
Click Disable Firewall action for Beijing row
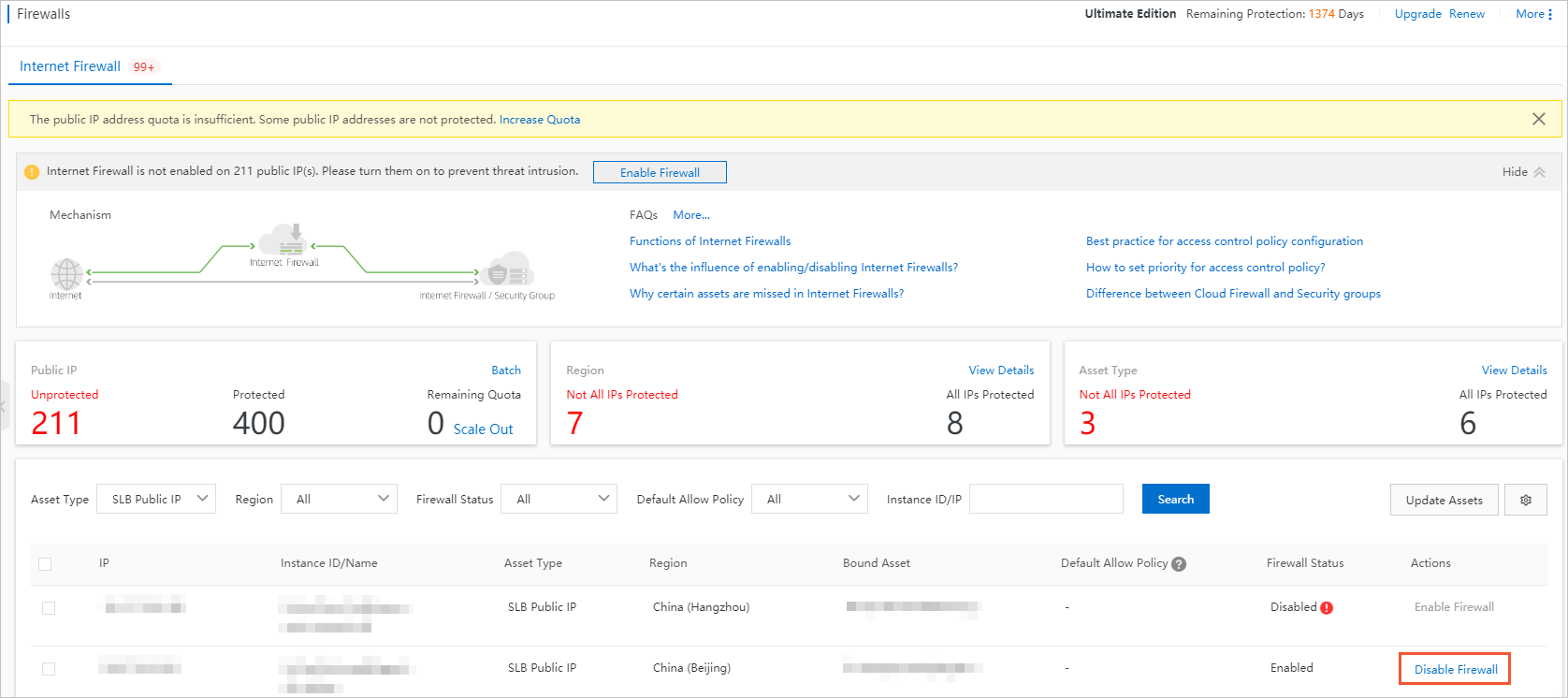(x=1456, y=670)
